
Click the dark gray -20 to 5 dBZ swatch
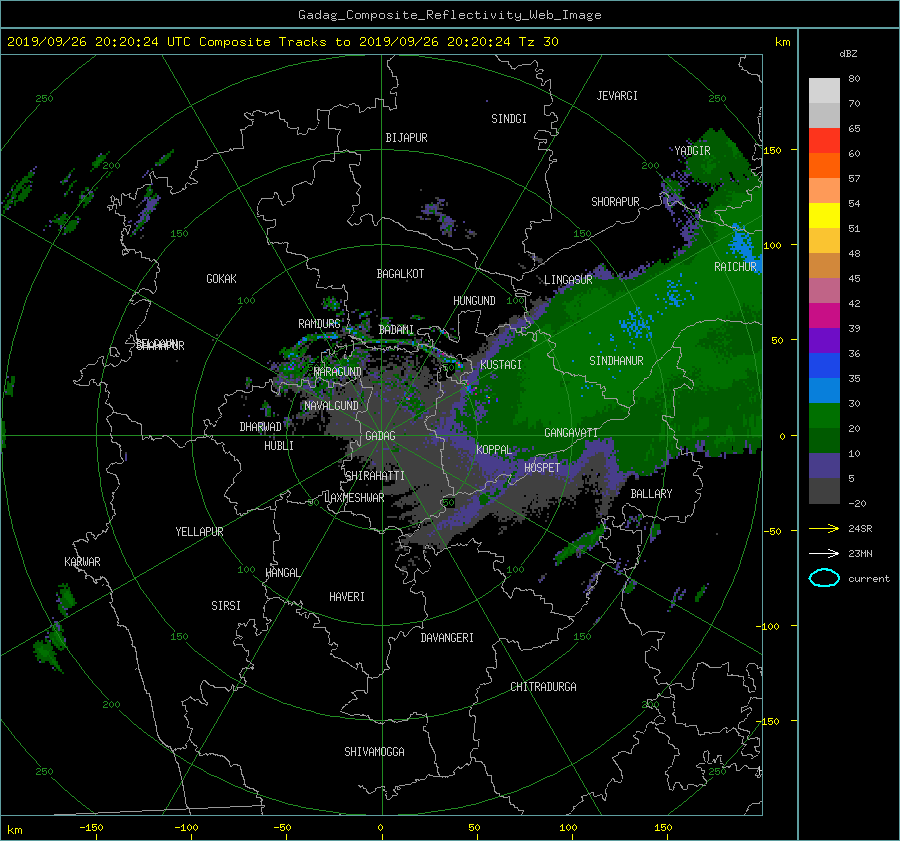point(824,491)
